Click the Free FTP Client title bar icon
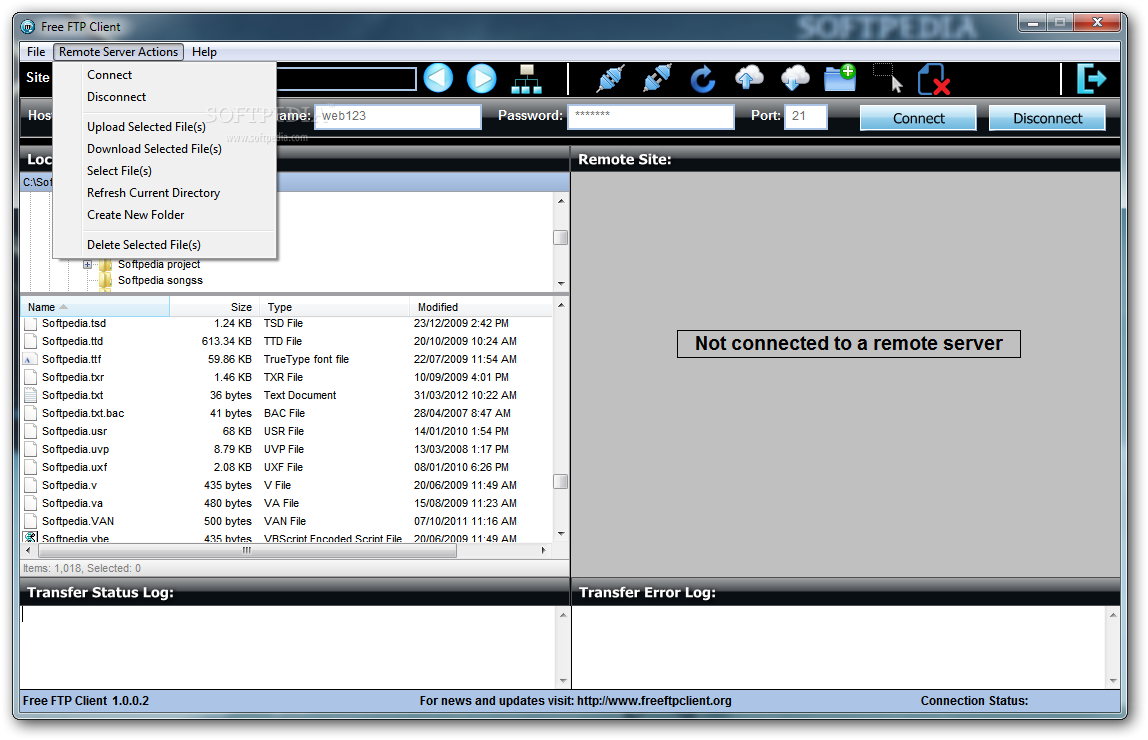1148x740 pixels. click(28, 27)
